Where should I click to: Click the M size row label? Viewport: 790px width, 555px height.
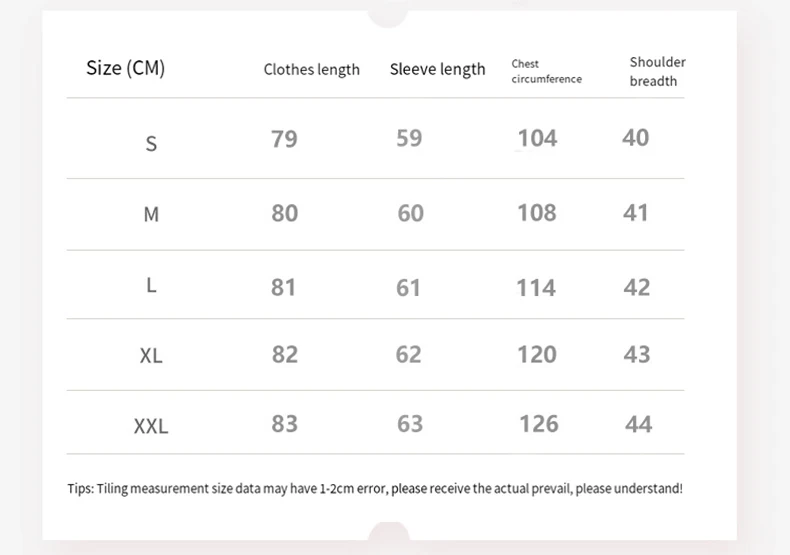[151, 214]
